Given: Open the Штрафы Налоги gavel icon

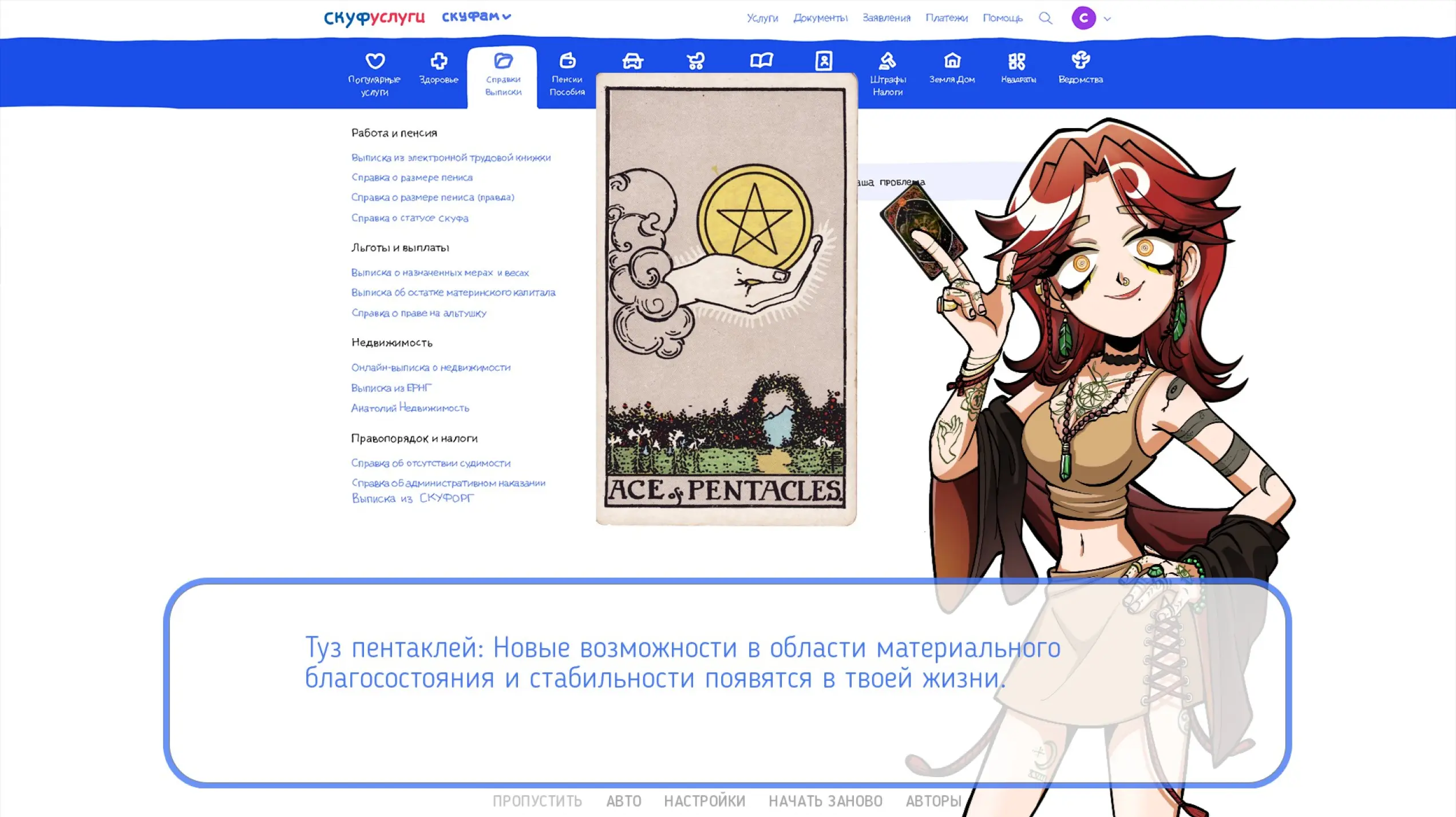Looking at the screenshot, I should point(887,61).
